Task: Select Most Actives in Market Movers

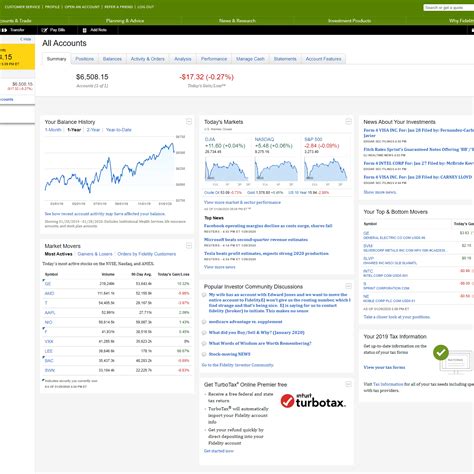Action: coord(58,254)
